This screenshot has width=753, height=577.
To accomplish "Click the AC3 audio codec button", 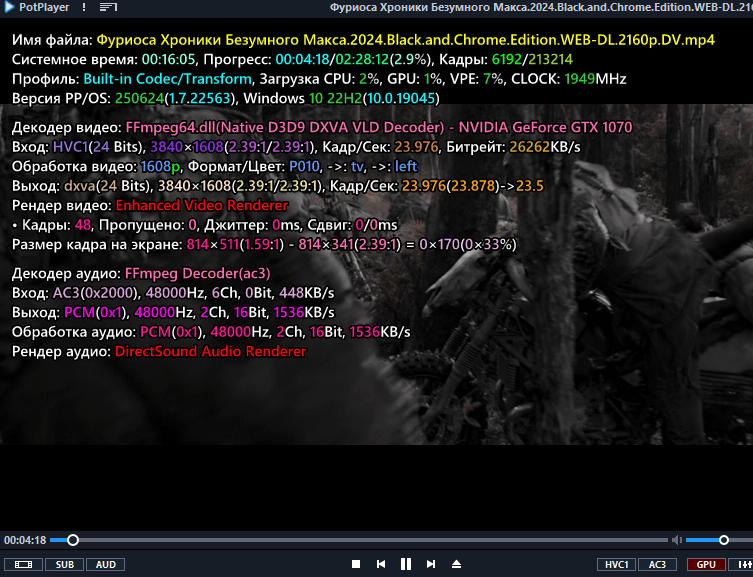I will [x=657, y=565].
